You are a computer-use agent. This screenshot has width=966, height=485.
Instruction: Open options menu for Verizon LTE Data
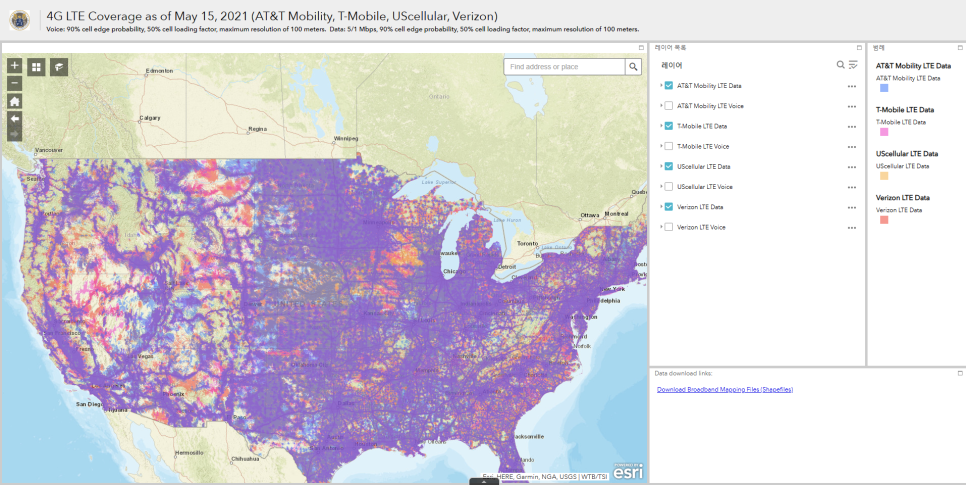(852, 208)
